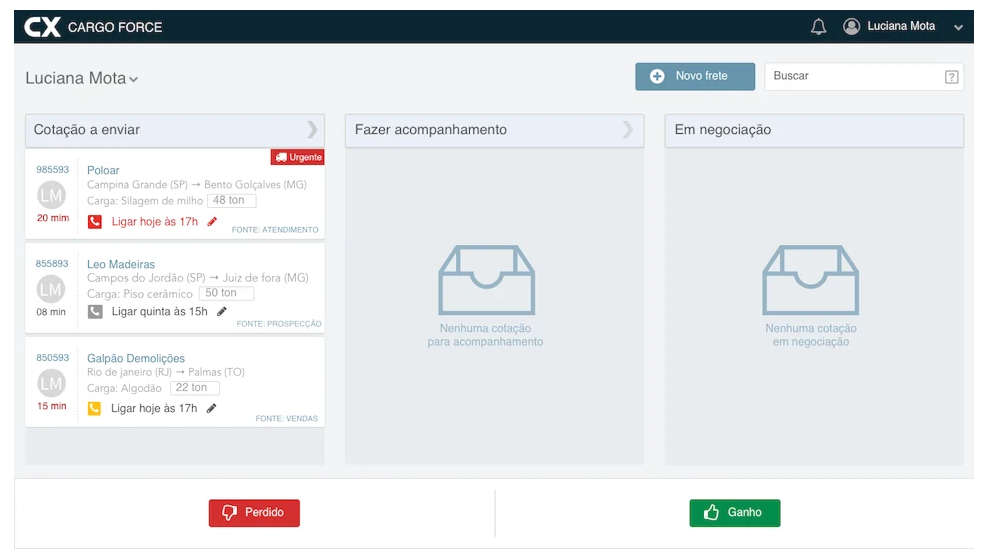
Task: Open the Galpão Demolições customer link
Action: tap(136, 358)
